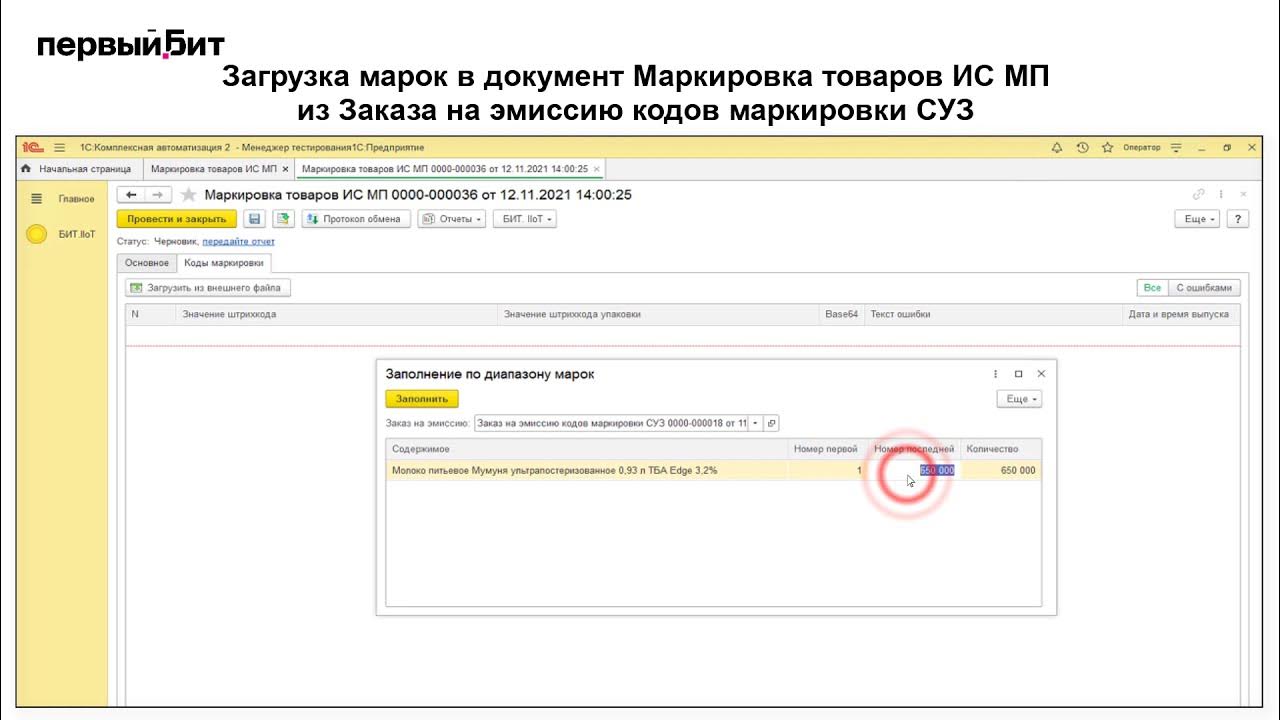Close the Заполнение по диапазону марок dialog
Image resolution: width=1280 pixels, height=720 pixels.
tap(1041, 374)
